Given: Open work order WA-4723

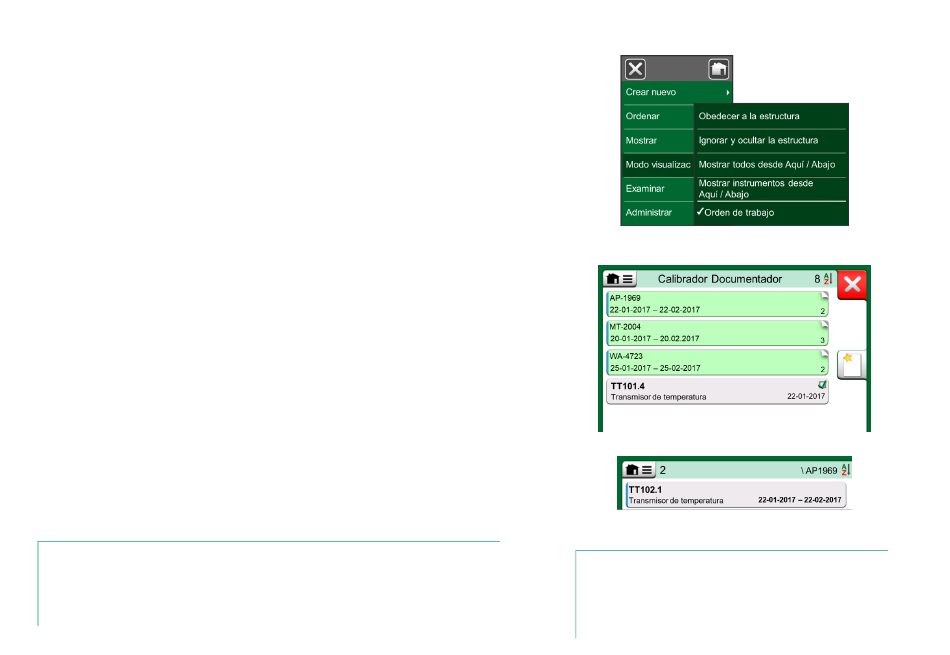Looking at the screenshot, I should point(717,362).
